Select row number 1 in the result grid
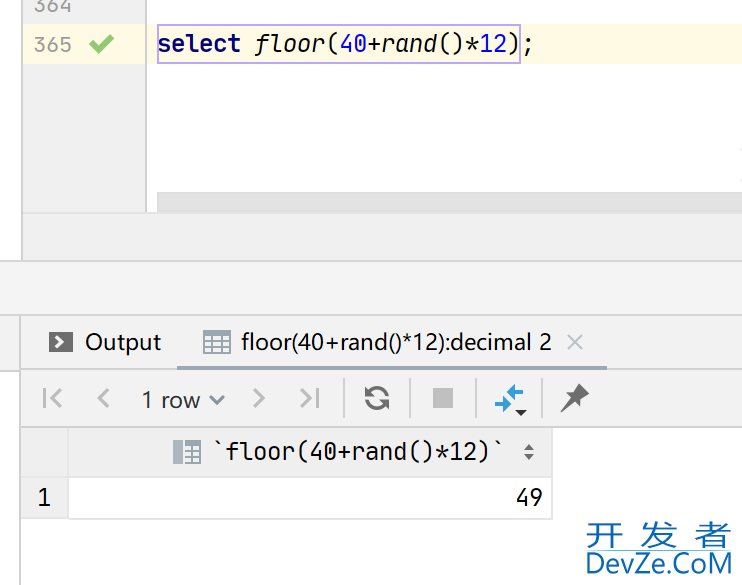 (x=44, y=497)
